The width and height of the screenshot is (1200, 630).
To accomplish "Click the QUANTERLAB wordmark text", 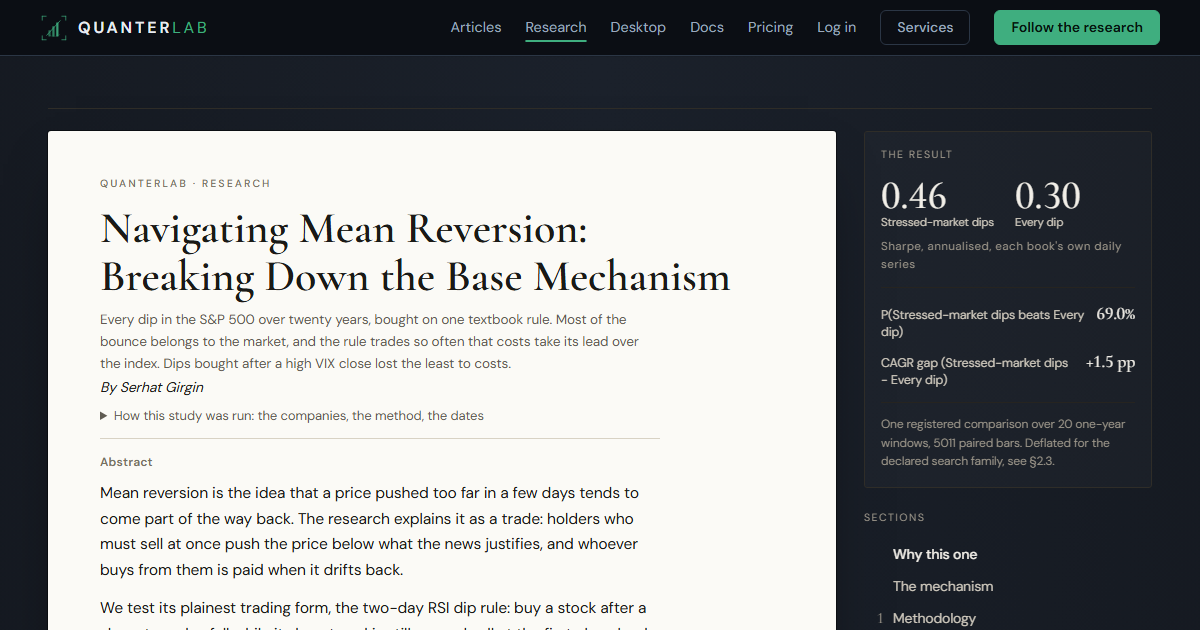I will (x=143, y=28).
